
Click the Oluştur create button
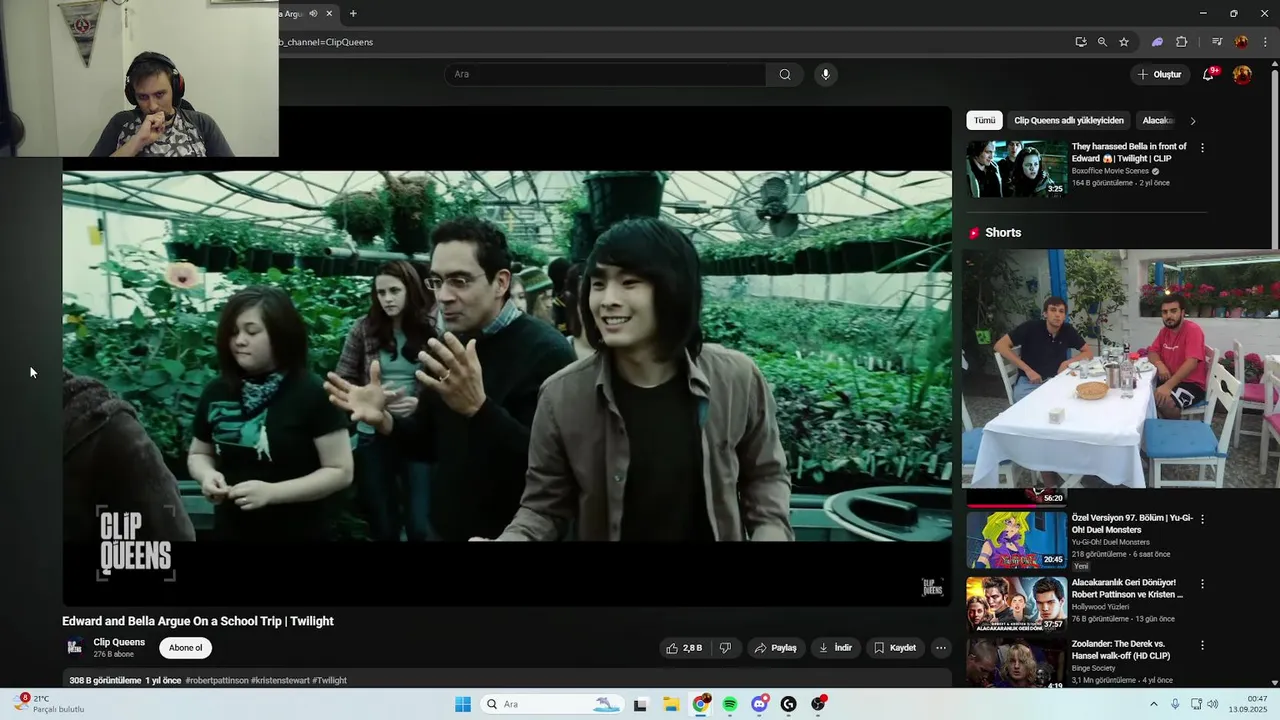[x=1160, y=74]
